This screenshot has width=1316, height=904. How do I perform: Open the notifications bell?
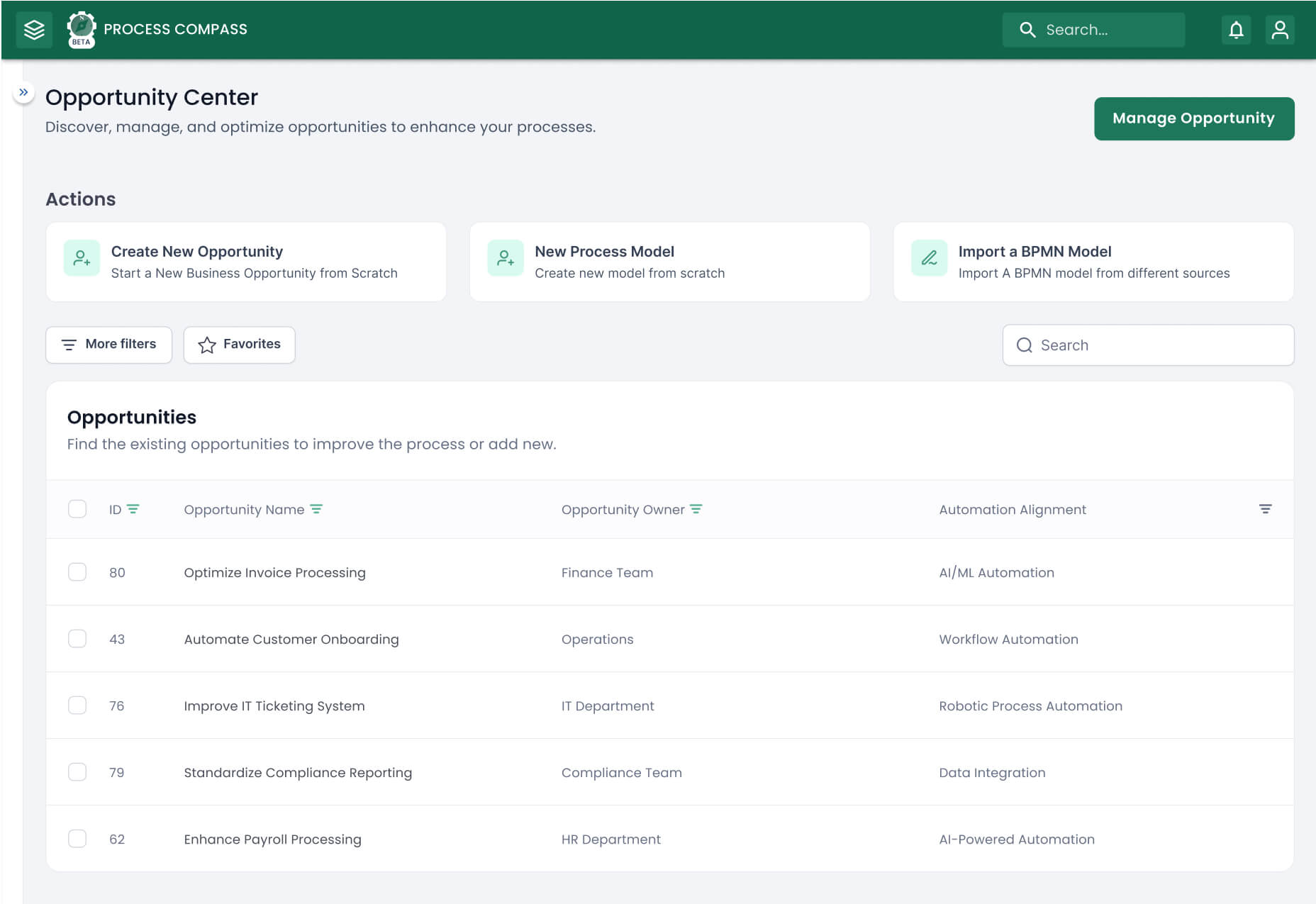(x=1236, y=30)
